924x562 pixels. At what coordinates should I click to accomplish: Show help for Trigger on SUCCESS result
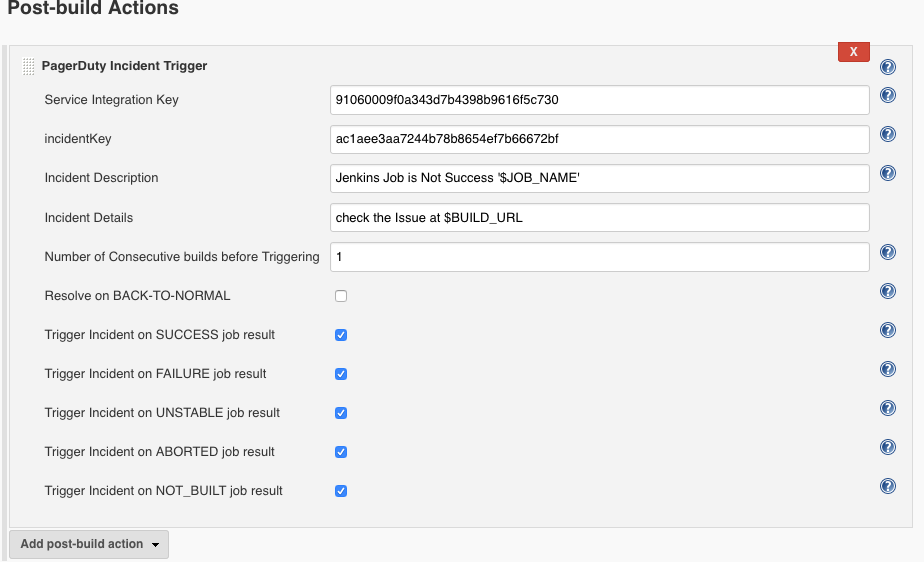click(x=887, y=330)
